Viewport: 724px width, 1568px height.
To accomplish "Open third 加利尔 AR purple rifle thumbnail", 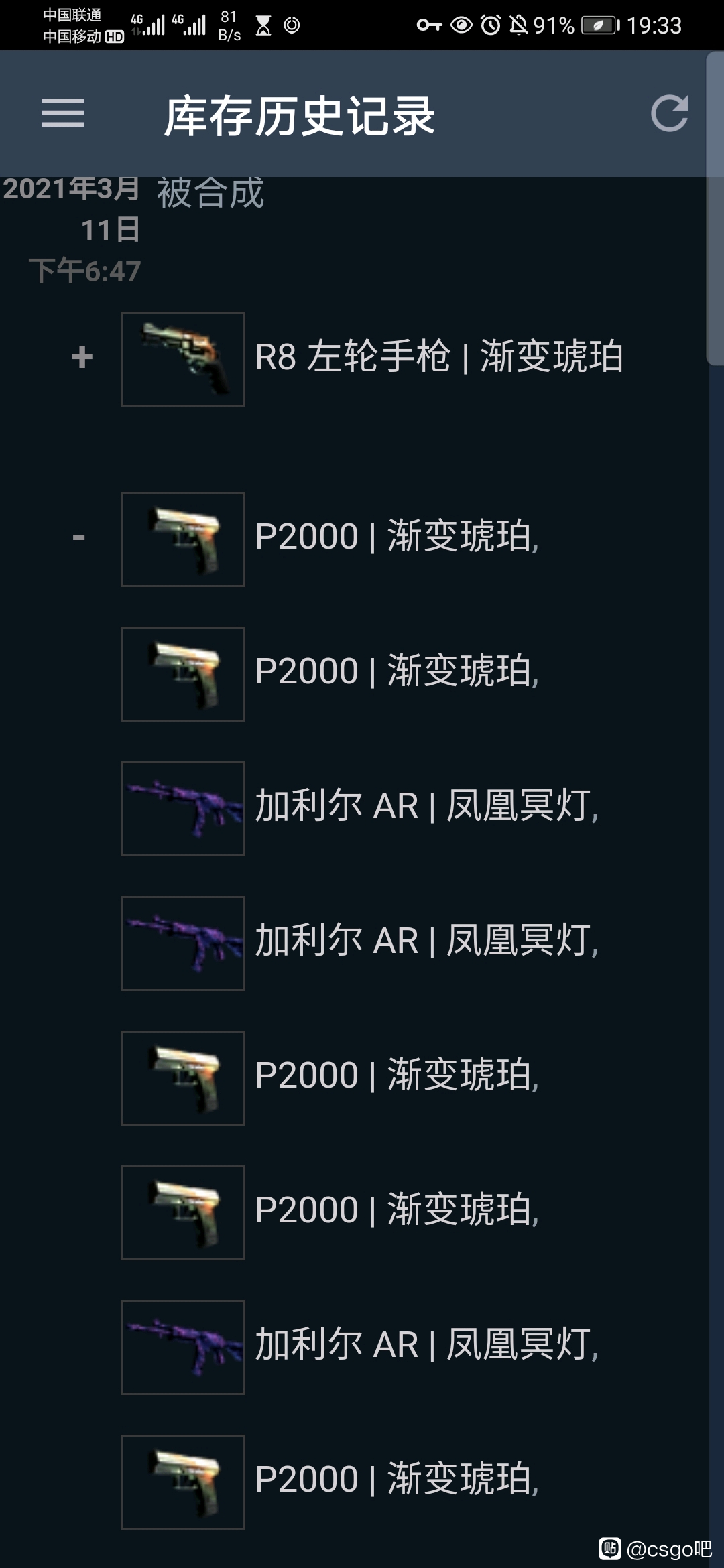I will [183, 1348].
